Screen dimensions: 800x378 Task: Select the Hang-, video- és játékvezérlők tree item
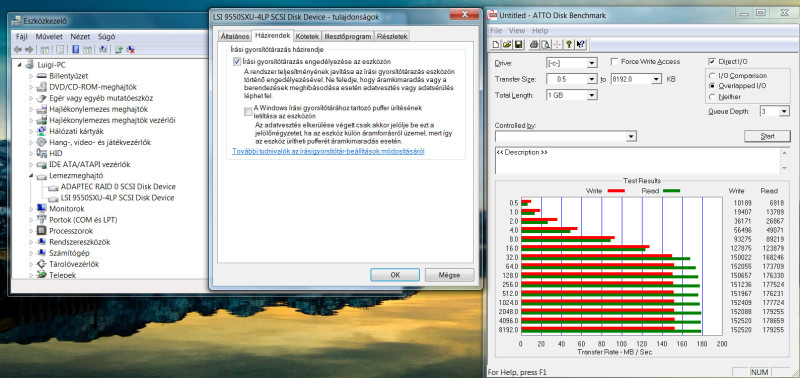100,142
